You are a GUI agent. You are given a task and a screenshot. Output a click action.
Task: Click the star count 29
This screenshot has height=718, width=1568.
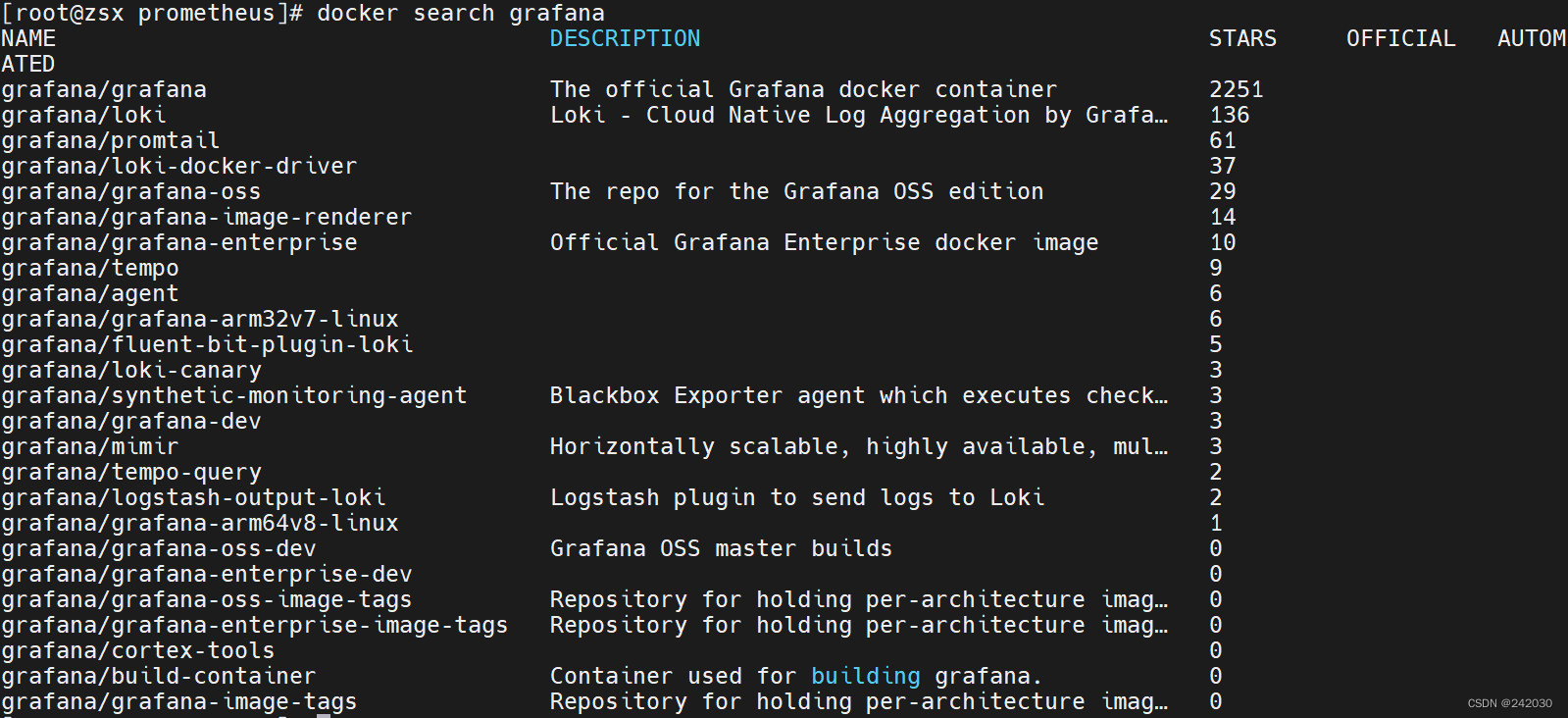click(1223, 192)
